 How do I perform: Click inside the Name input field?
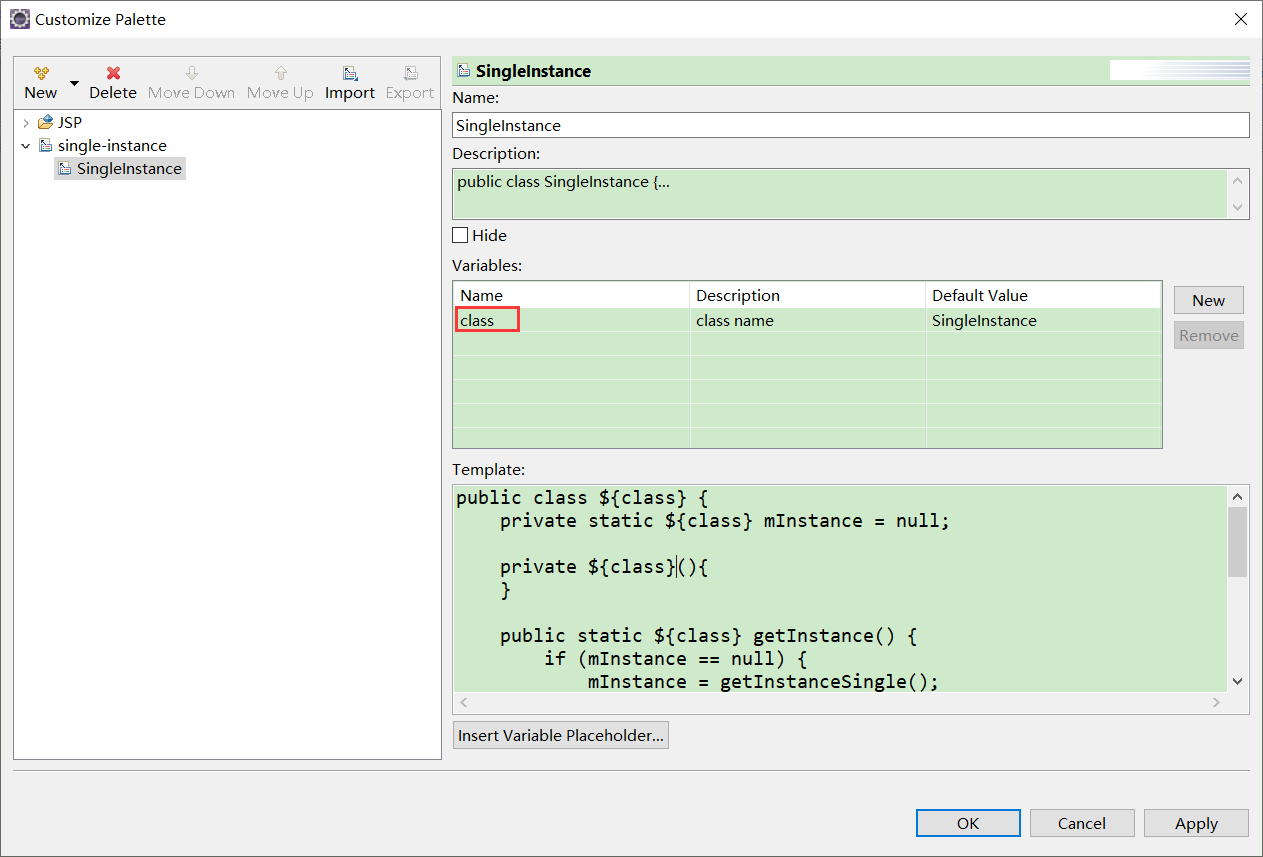[850, 125]
